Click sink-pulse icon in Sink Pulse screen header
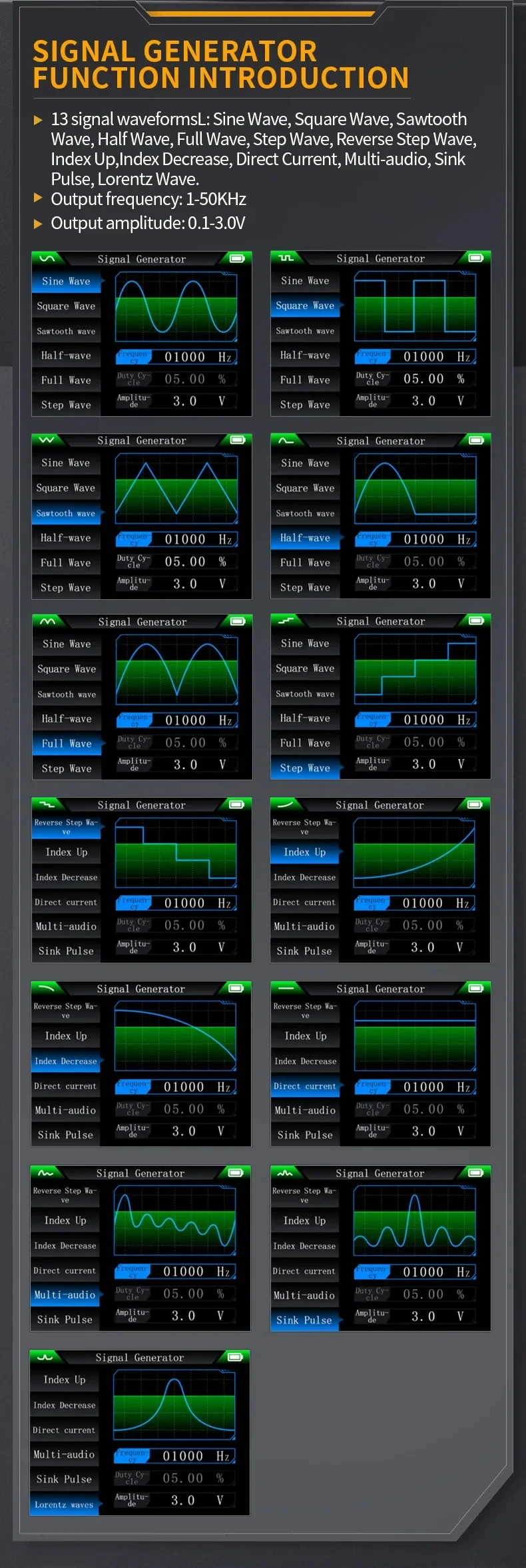Screen dimensions: 526x1568 (x=285, y=1173)
